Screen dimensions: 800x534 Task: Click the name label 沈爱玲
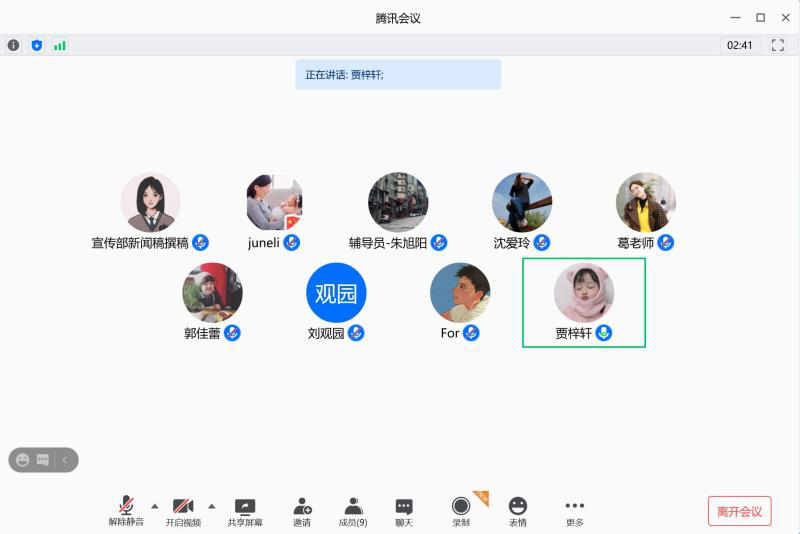click(x=512, y=243)
